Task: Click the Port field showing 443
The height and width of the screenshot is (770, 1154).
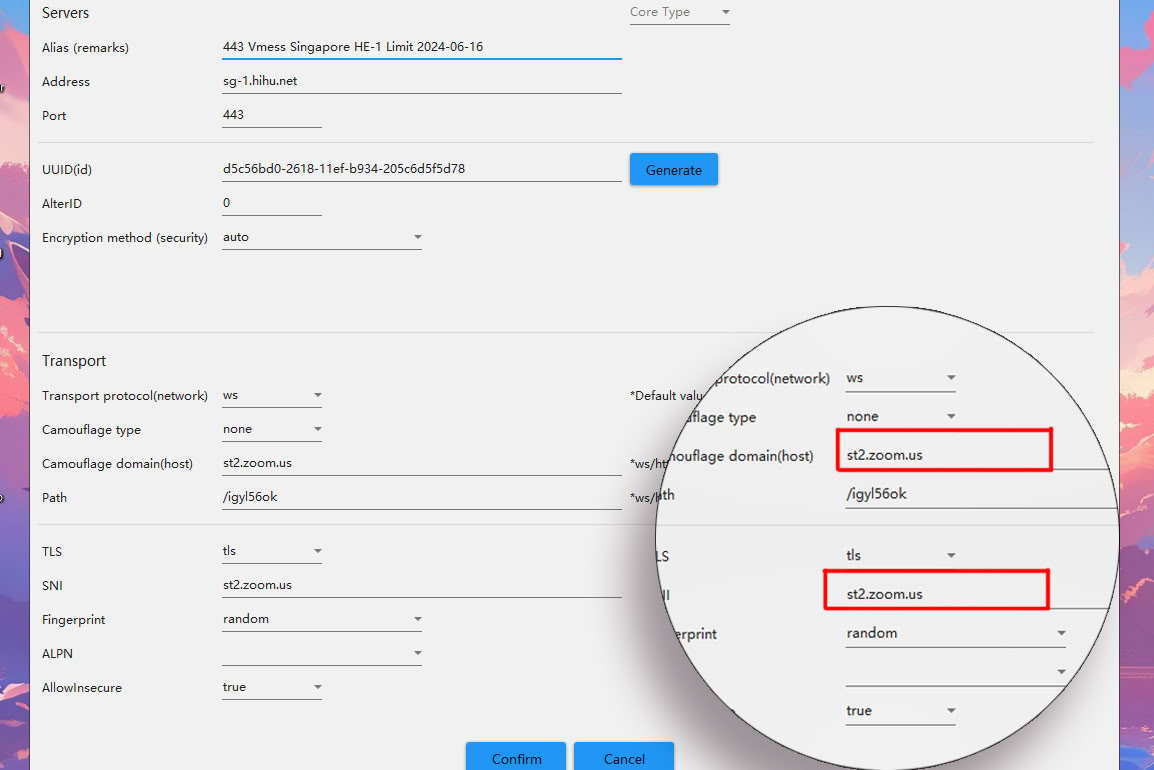Action: (x=270, y=115)
